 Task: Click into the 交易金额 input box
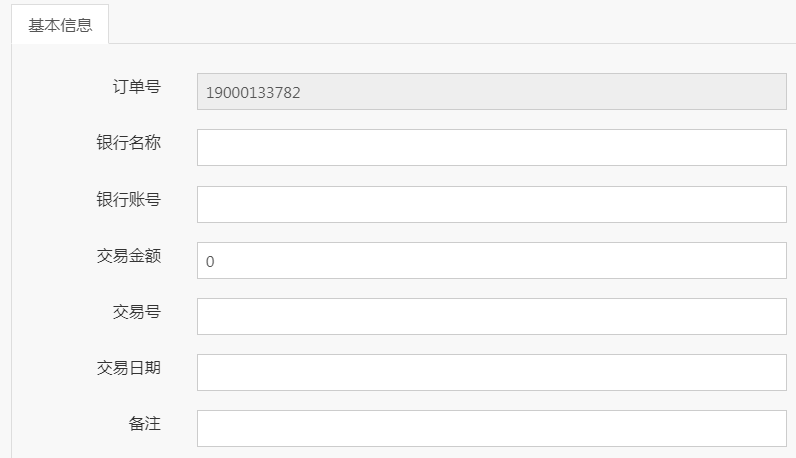point(492,260)
